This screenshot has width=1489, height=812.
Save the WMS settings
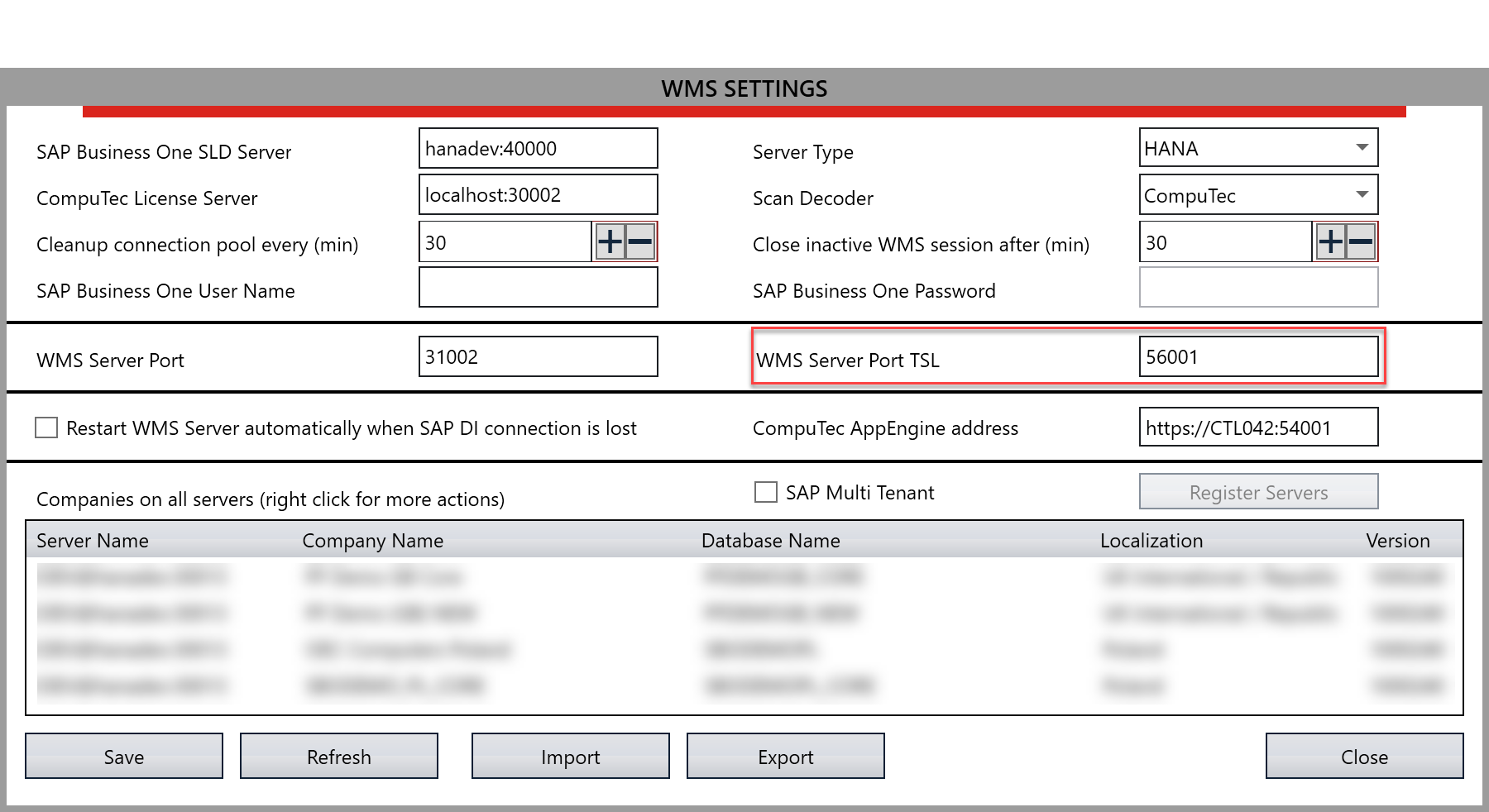coord(123,756)
